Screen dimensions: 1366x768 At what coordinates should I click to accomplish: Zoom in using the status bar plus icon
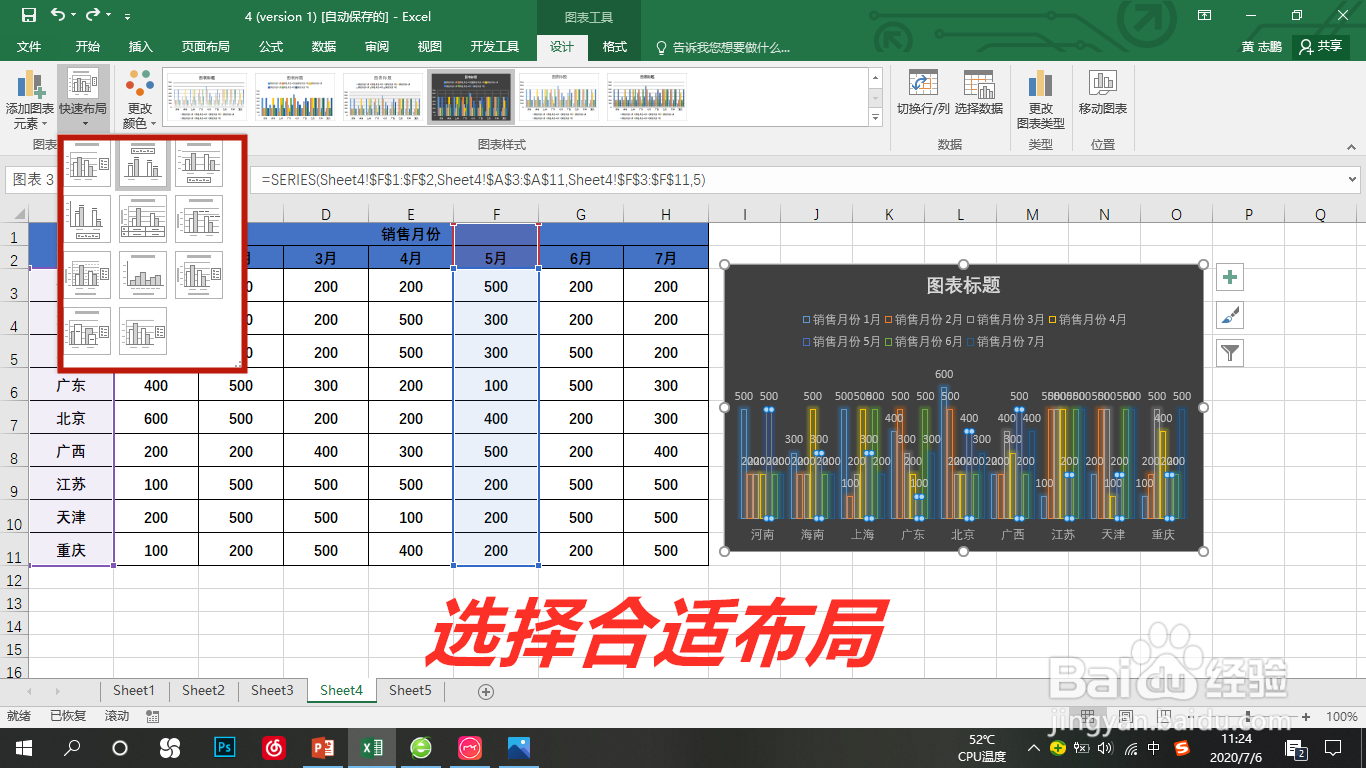[x=1306, y=717]
